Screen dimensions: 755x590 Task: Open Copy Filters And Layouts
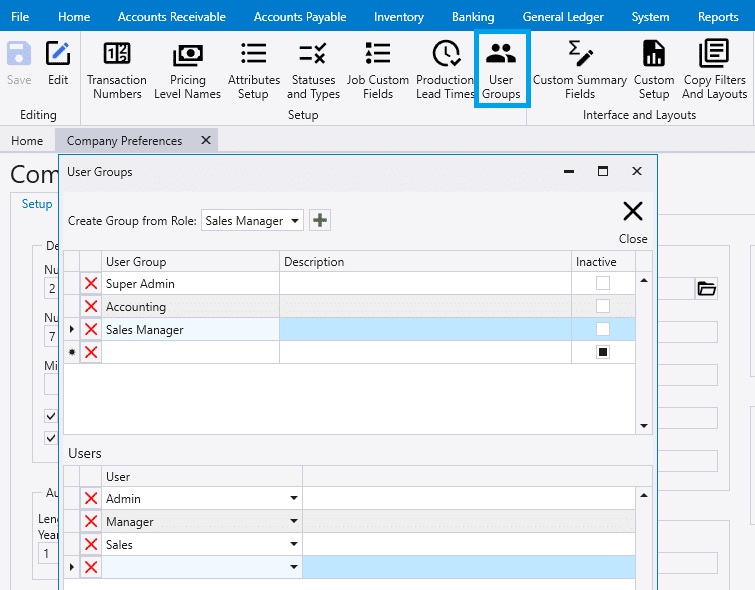(715, 70)
